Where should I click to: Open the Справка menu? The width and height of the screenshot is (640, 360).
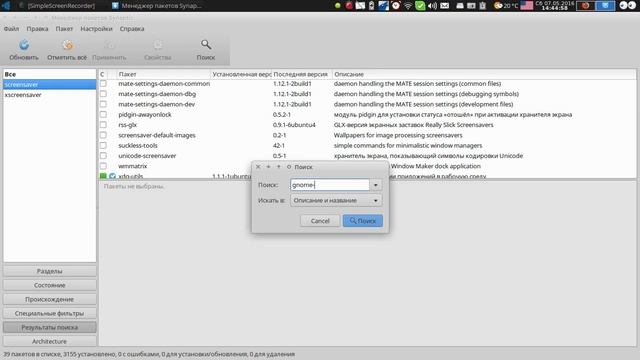pos(132,29)
